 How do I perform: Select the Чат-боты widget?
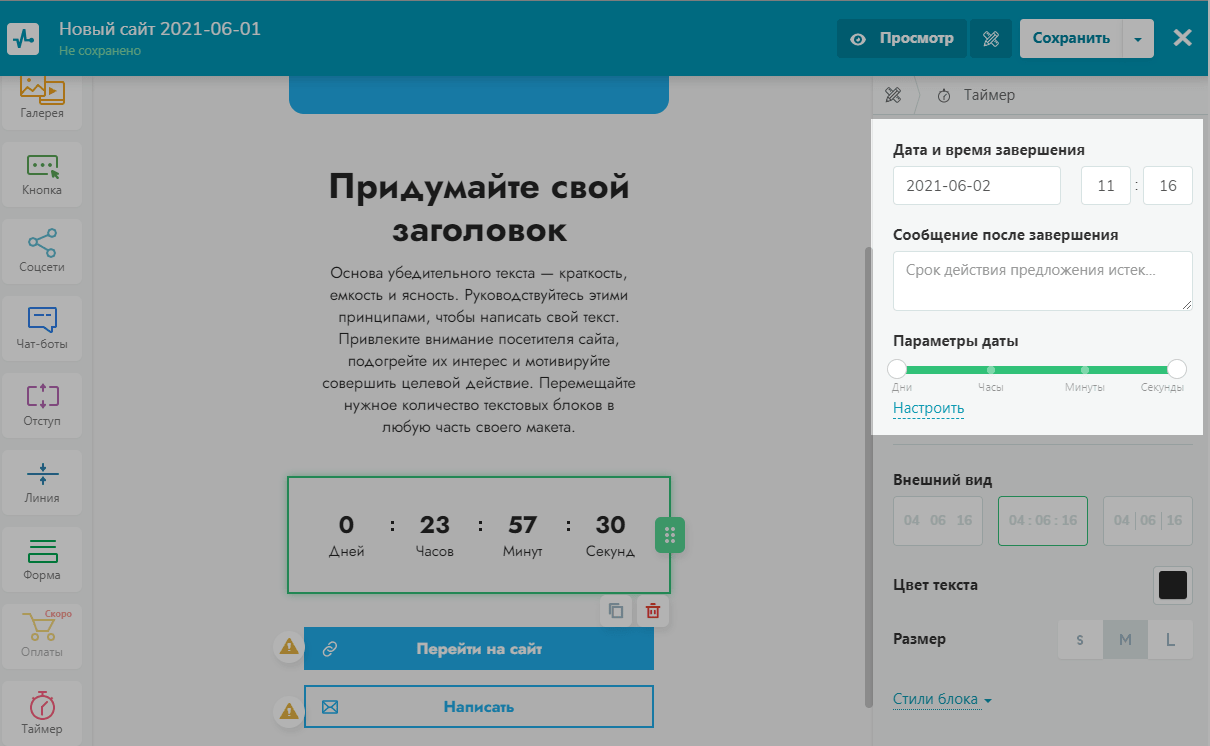[x=41, y=329]
